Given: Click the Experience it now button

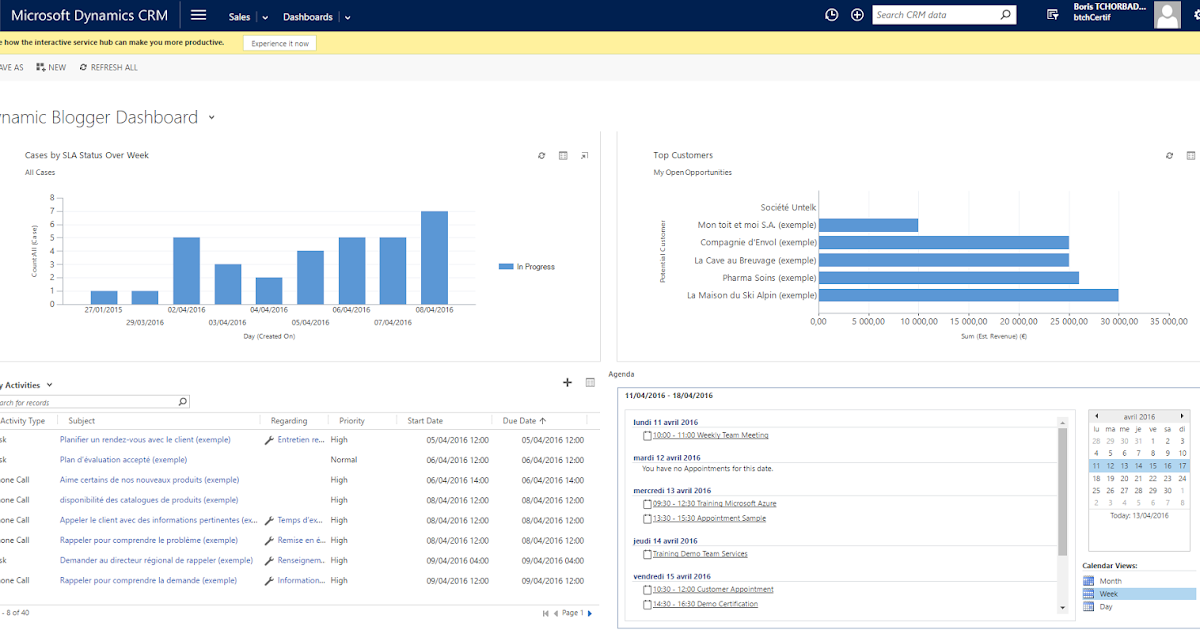Looking at the screenshot, I should 279,42.
